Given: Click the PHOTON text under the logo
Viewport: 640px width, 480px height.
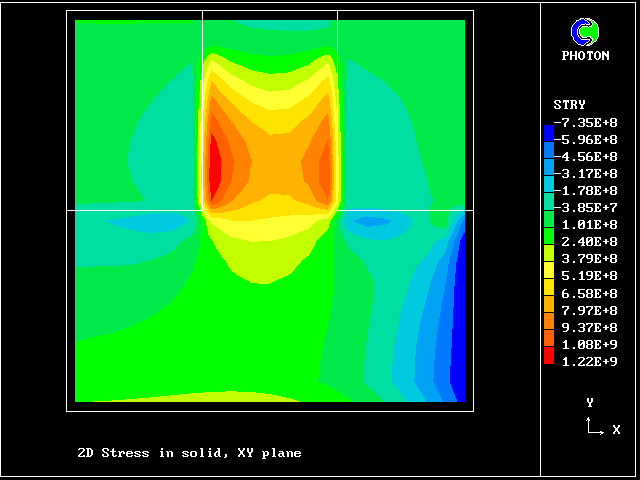Looking at the screenshot, I should click(x=585, y=56).
